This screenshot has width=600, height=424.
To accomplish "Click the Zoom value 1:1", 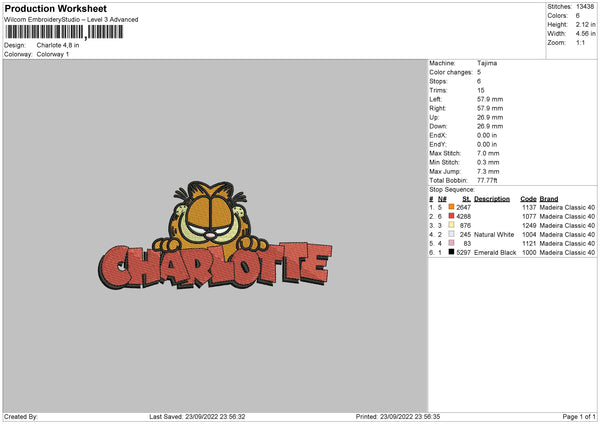I will pyautogui.click(x=580, y=42).
